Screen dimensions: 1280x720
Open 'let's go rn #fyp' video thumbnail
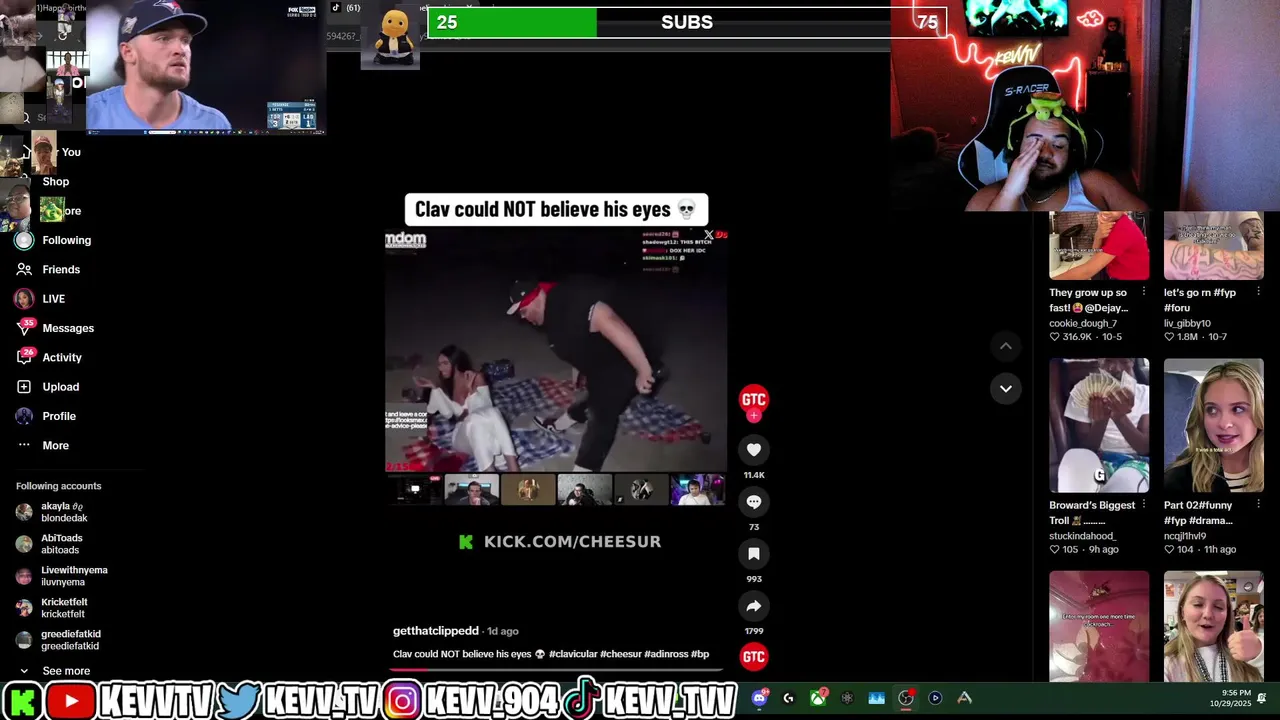click(x=1214, y=246)
